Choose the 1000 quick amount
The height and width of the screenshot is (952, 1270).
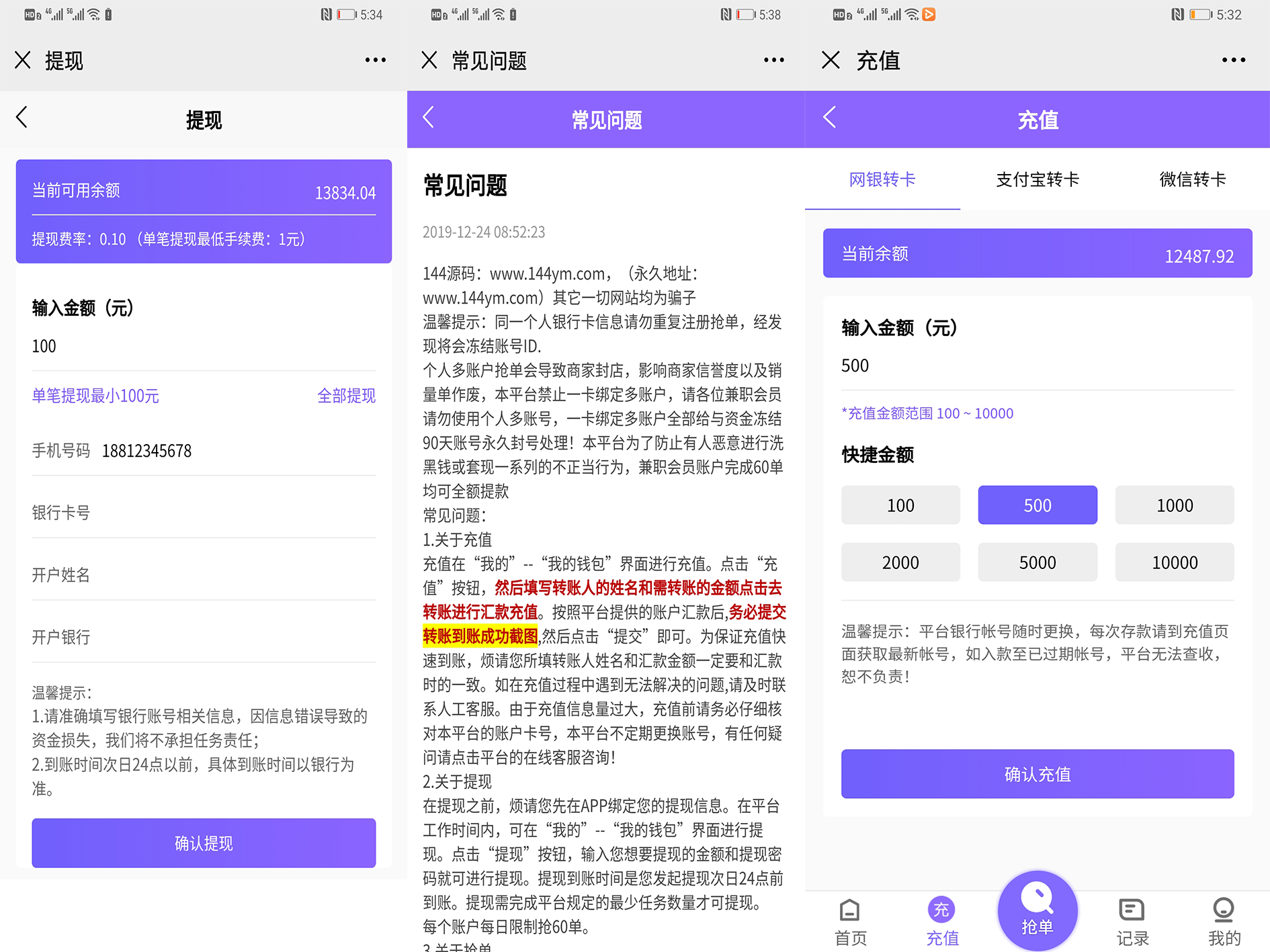(x=1174, y=505)
